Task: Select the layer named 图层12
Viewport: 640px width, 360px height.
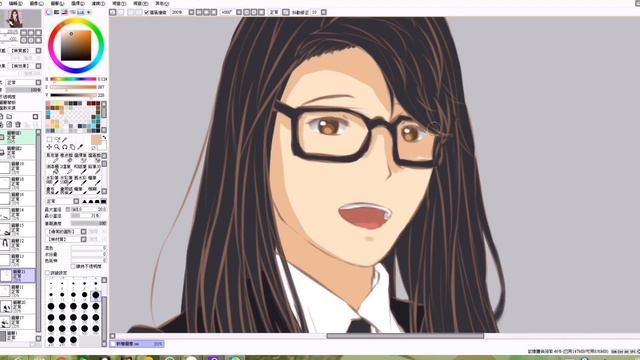Action: pos(18,245)
